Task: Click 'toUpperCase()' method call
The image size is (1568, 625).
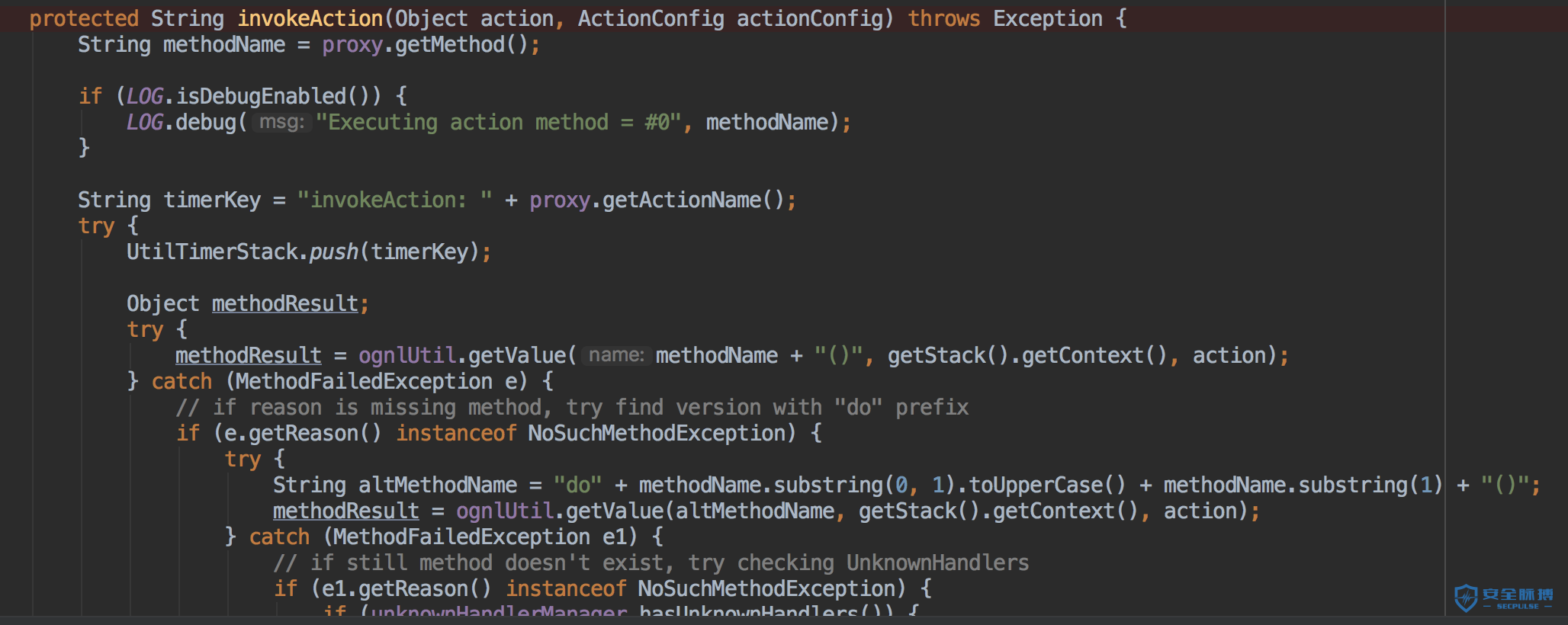Action: [x=1047, y=485]
